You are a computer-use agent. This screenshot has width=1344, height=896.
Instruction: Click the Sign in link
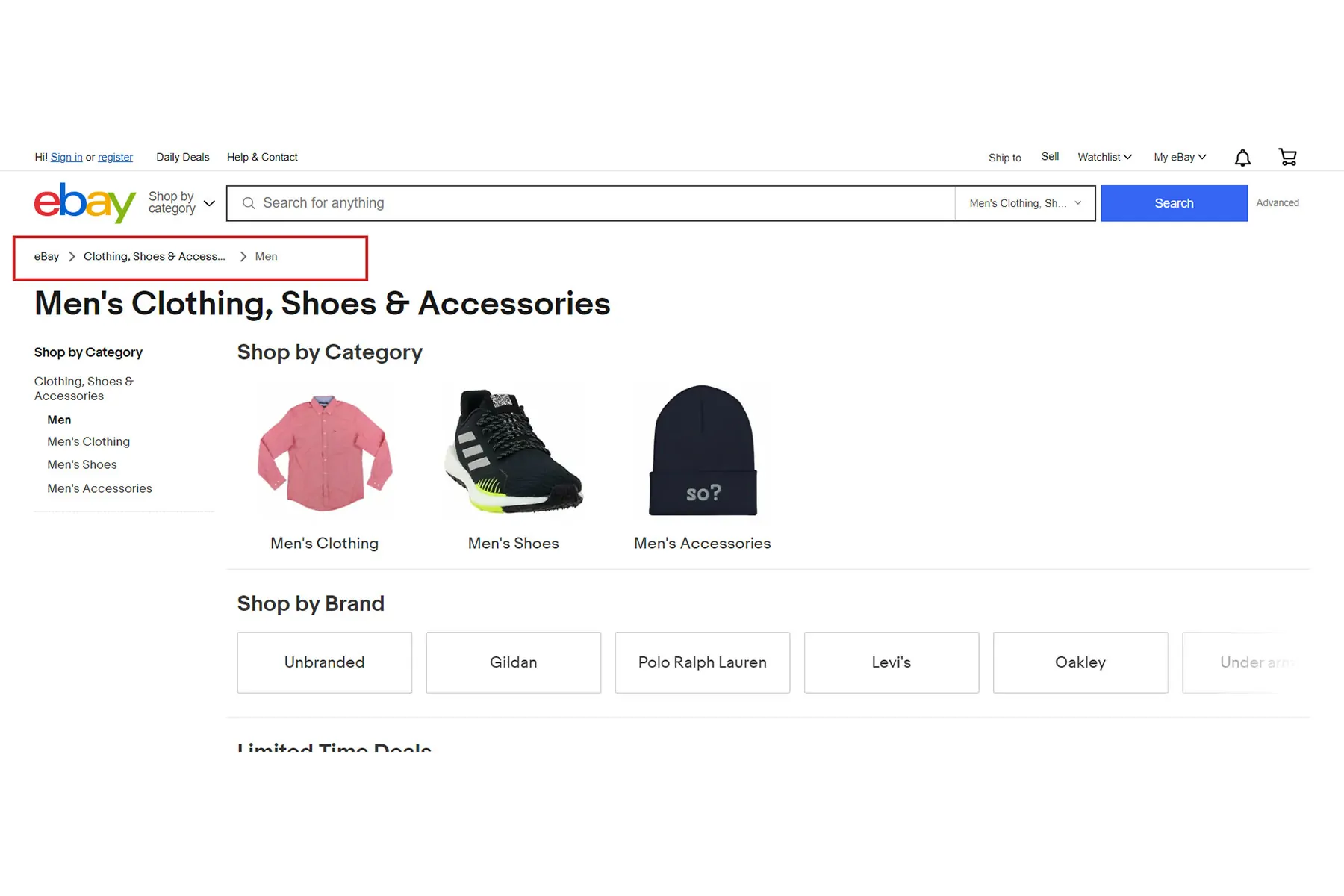[66, 157]
